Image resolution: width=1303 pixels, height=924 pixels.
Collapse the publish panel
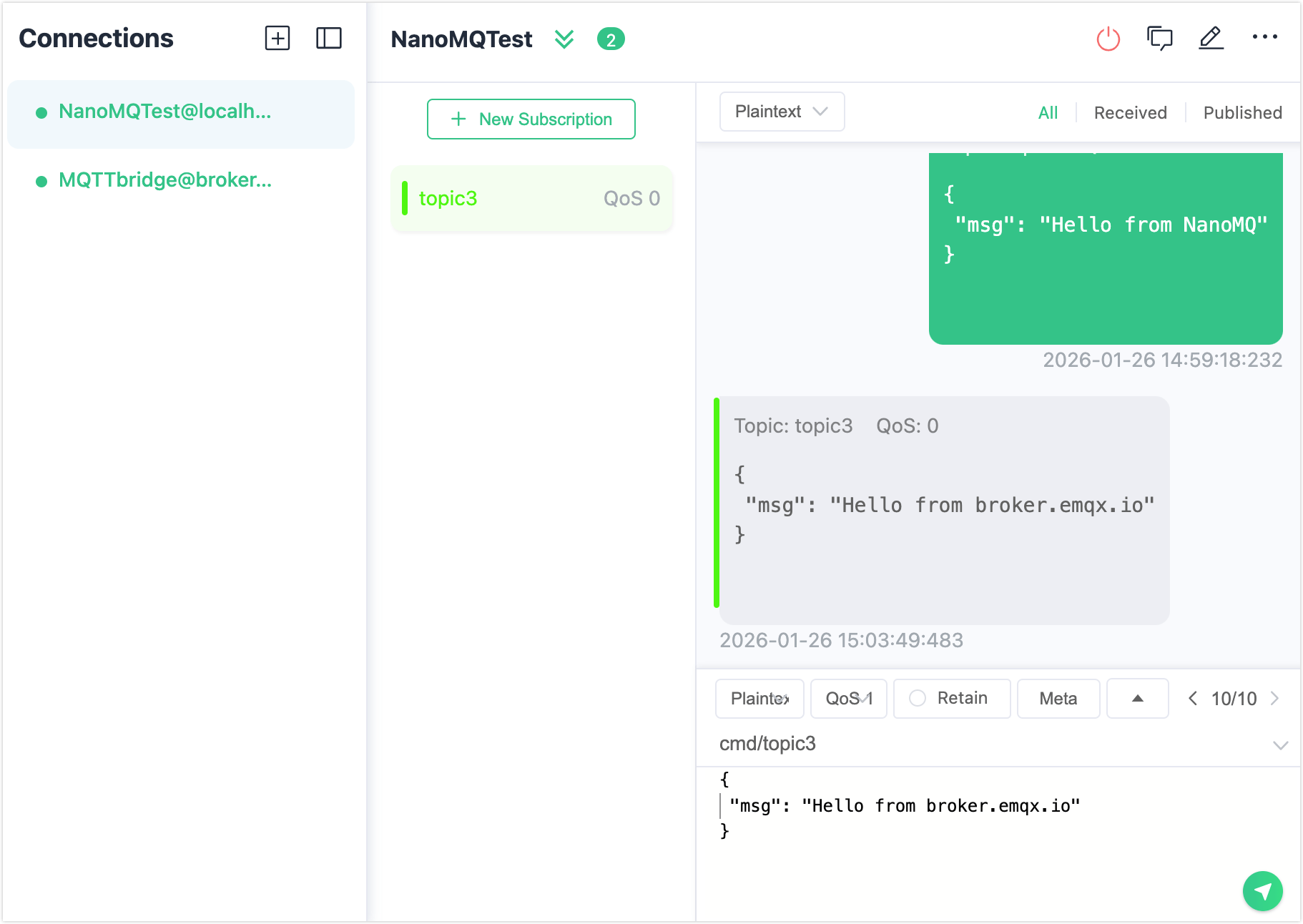click(x=1137, y=699)
